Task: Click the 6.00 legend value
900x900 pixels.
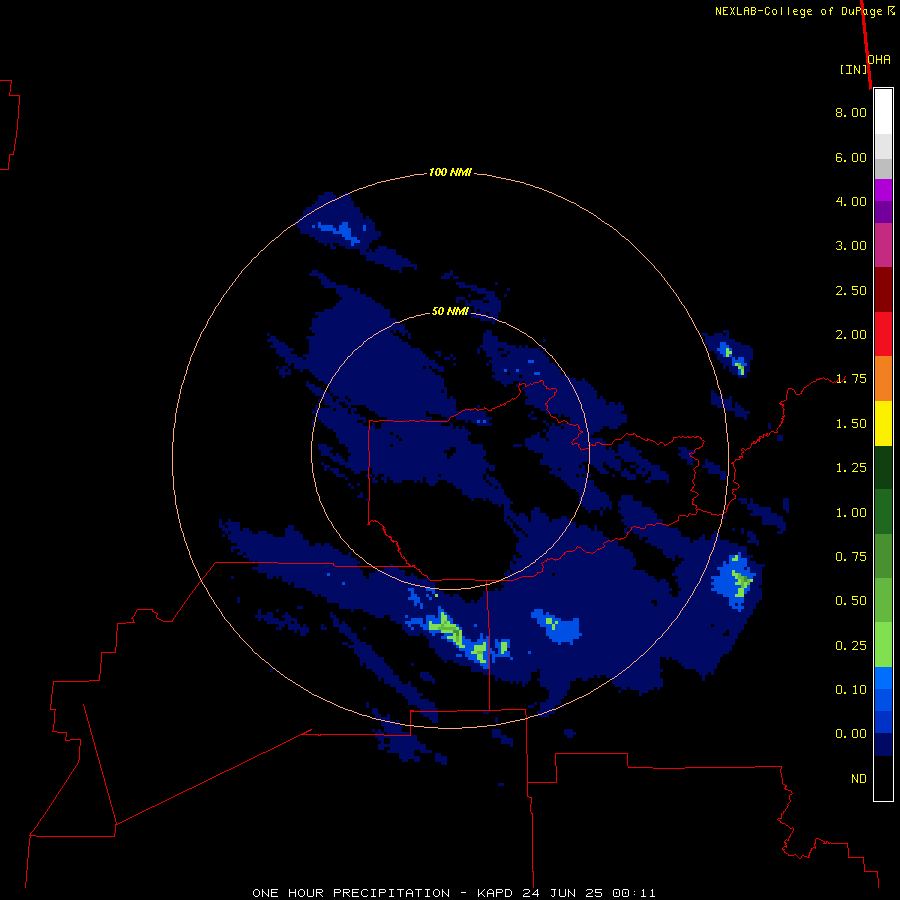Action: (851, 157)
